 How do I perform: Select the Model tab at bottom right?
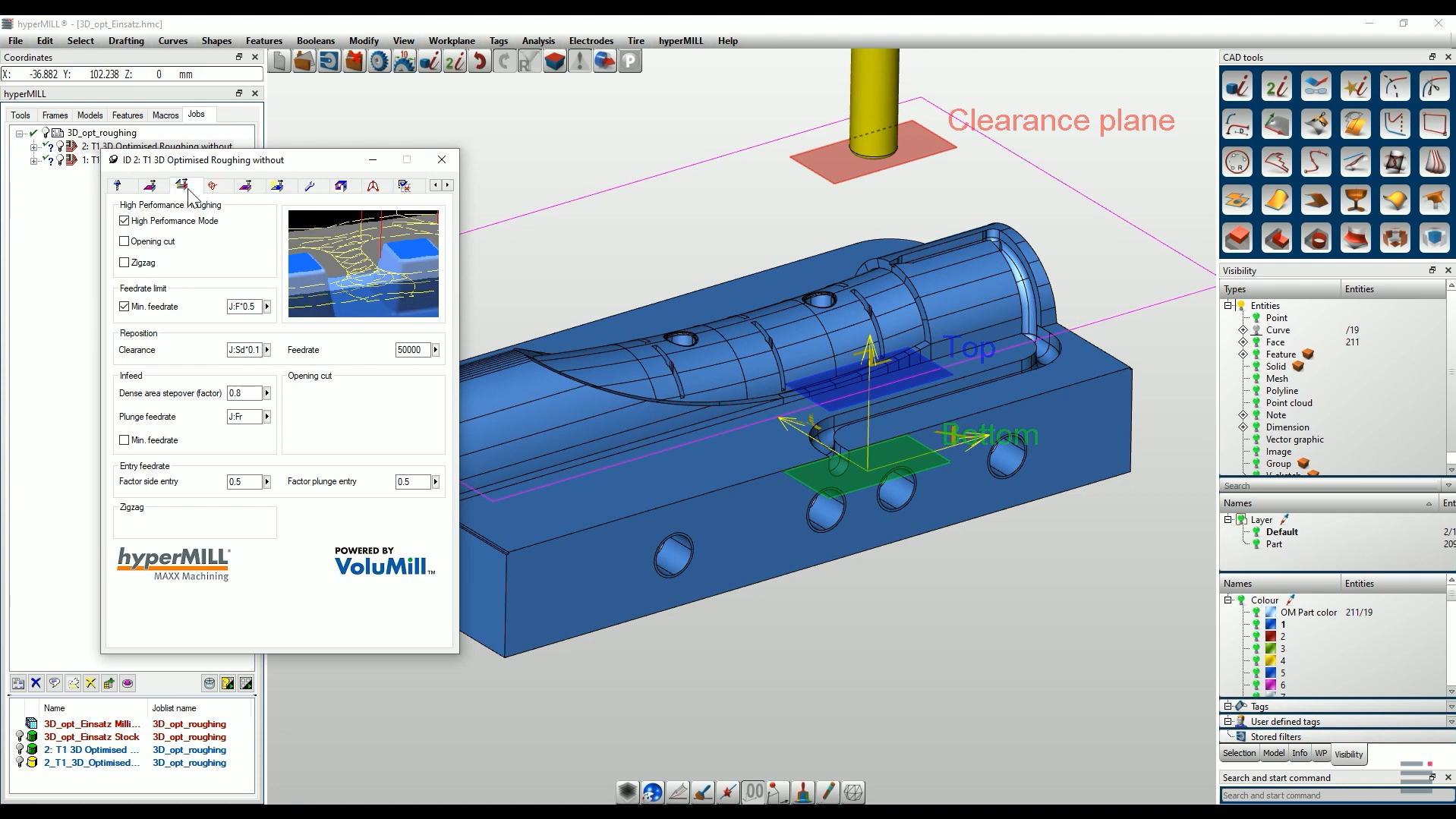click(x=1274, y=753)
